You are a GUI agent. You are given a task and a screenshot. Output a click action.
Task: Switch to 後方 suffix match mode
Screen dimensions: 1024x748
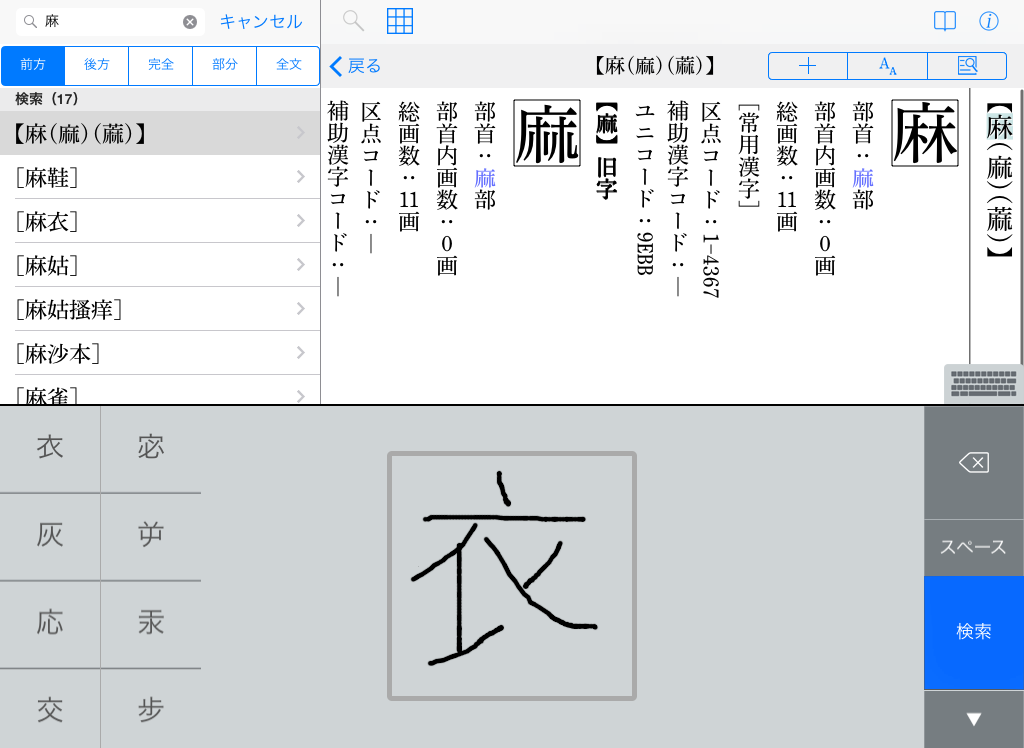pyautogui.click(x=97, y=65)
